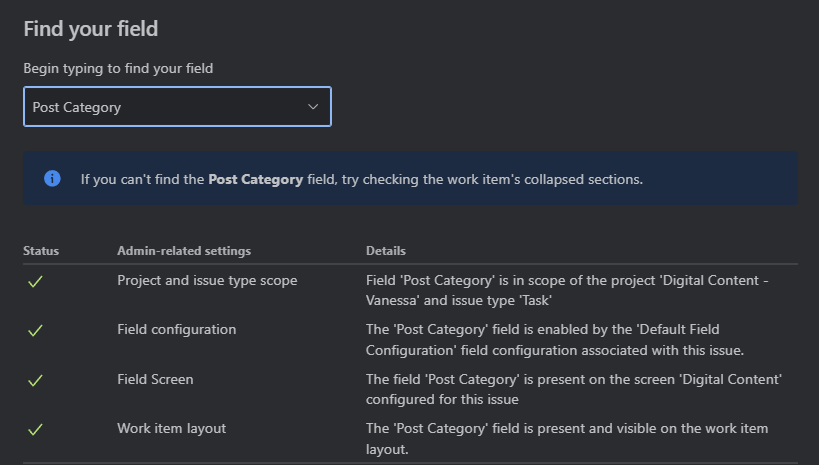This screenshot has width=819, height=465.
Task: Select the Work item layout row label
Action: point(171,428)
